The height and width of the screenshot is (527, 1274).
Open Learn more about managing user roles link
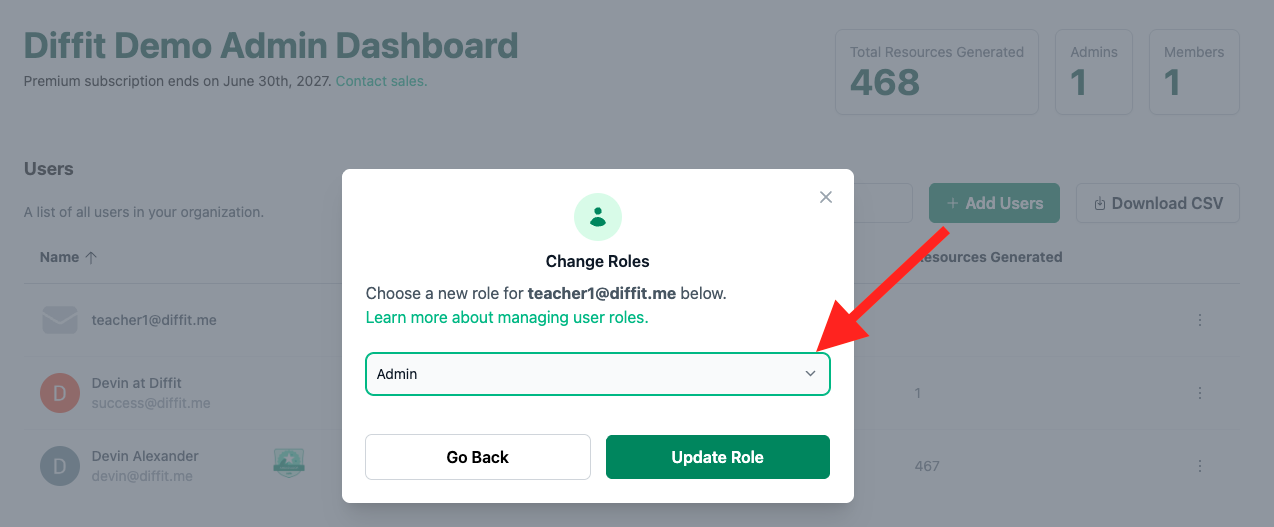(507, 317)
